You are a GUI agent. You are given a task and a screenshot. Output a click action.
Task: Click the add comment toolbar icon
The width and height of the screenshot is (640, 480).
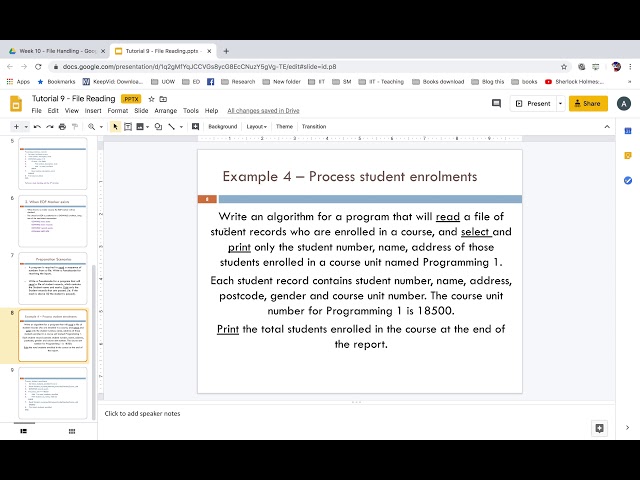pyautogui.click(x=196, y=127)
